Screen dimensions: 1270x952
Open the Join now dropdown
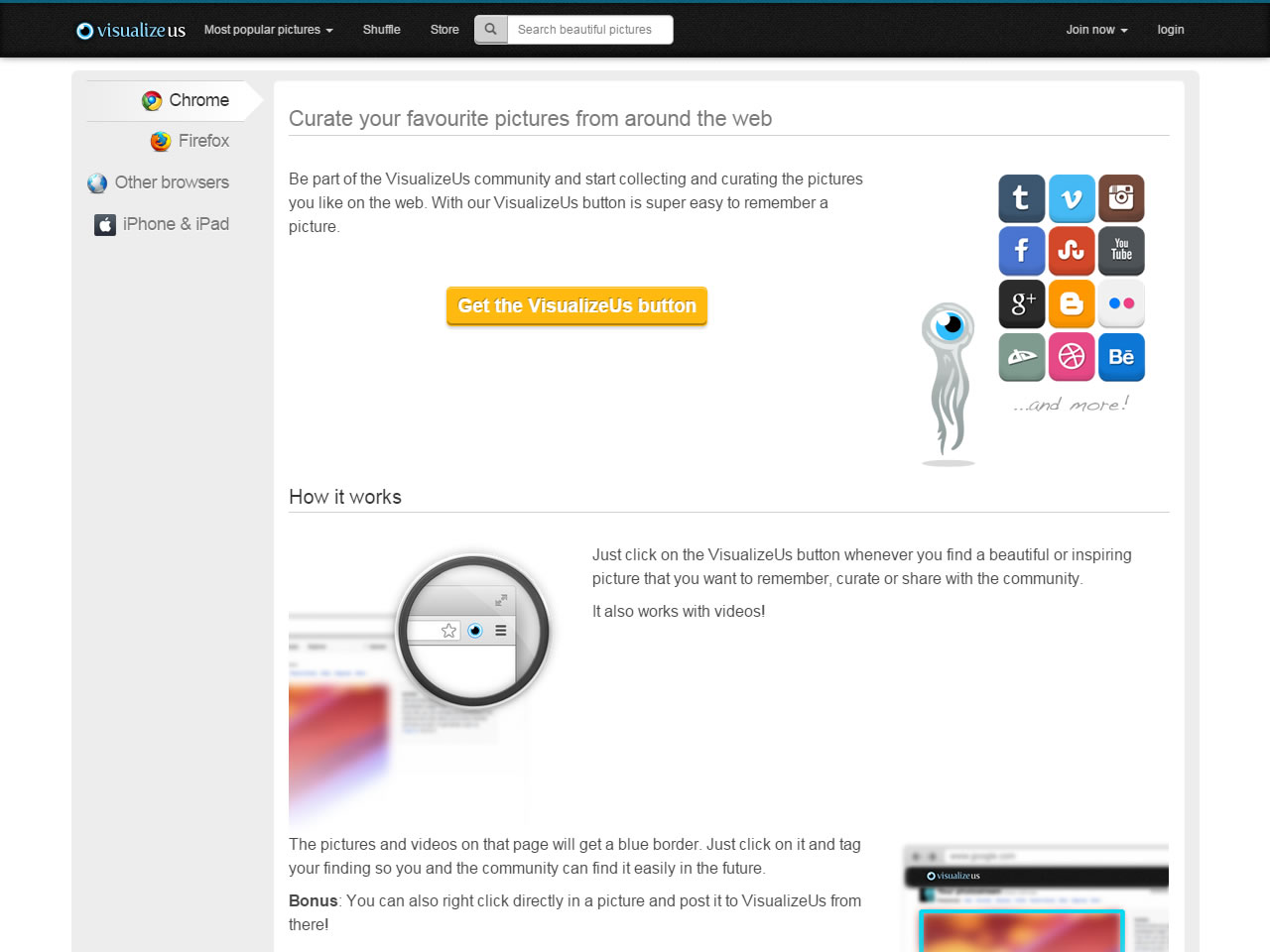coord(1096,30)
